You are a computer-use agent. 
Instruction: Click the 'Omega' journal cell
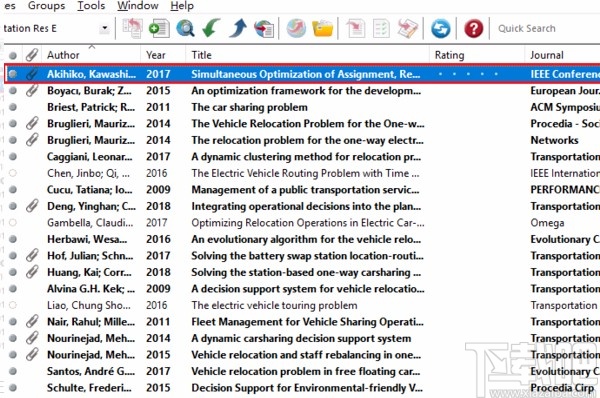coord(547,222)
